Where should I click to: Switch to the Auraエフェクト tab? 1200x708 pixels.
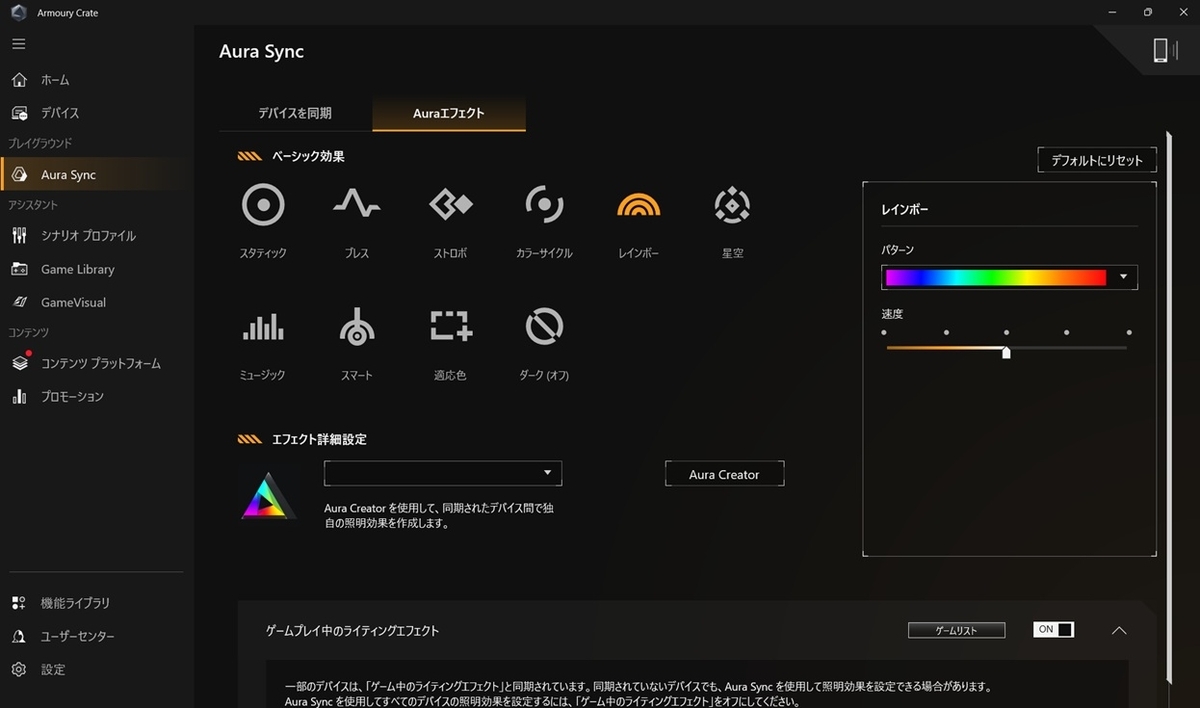tap(449, 114)
